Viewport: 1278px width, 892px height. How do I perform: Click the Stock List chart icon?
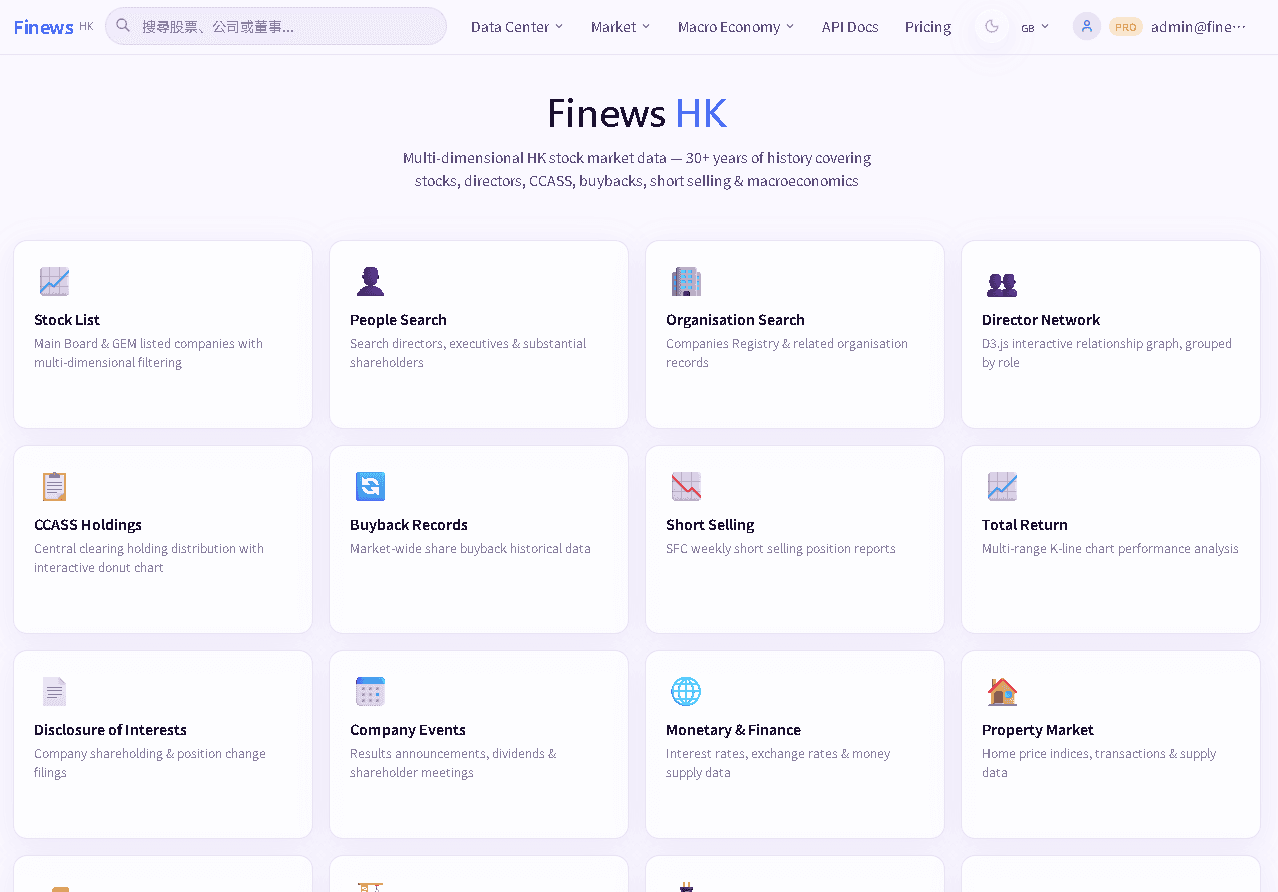[54, 282]
